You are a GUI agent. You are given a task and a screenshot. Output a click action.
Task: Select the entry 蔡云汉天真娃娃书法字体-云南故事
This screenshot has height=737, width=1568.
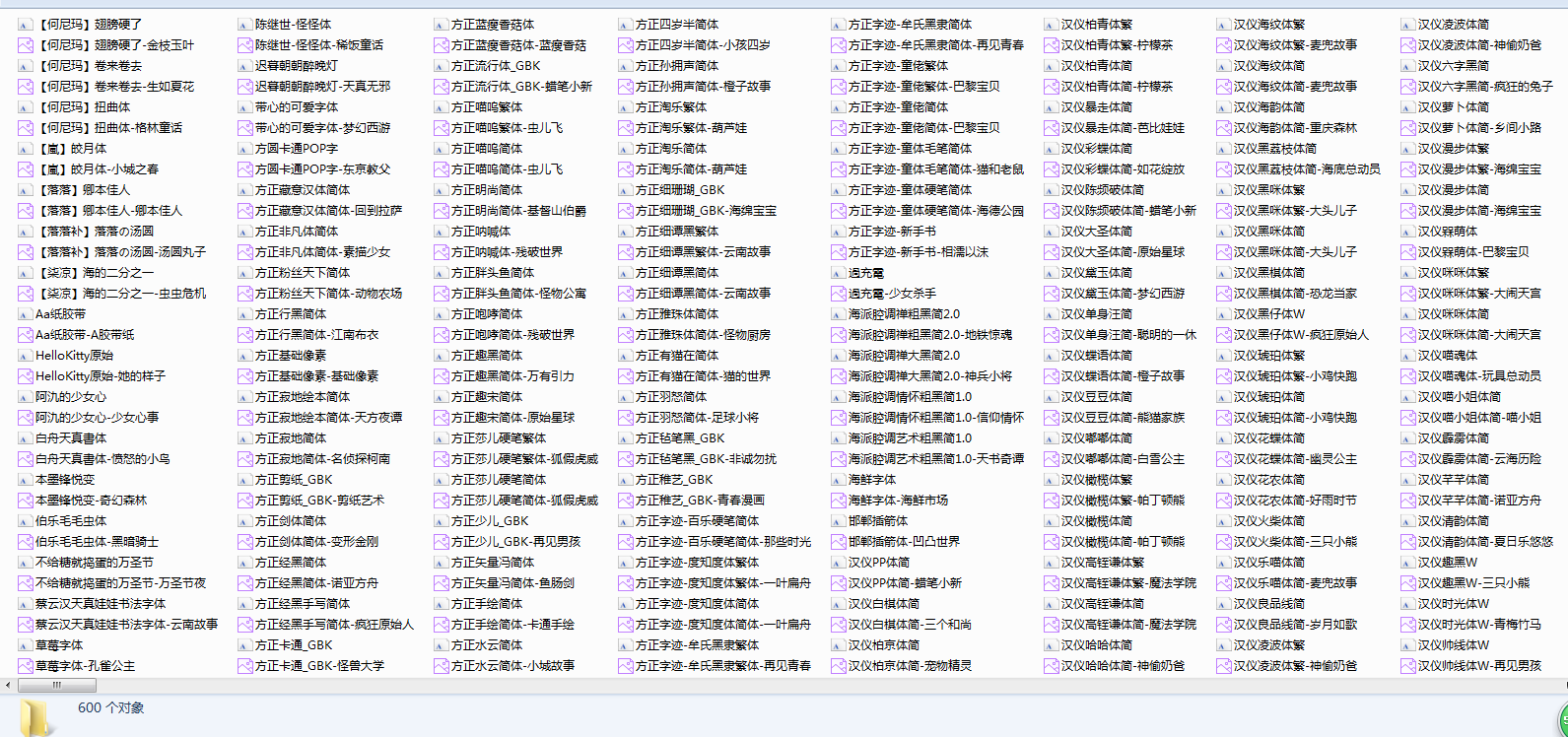(126, 625)
